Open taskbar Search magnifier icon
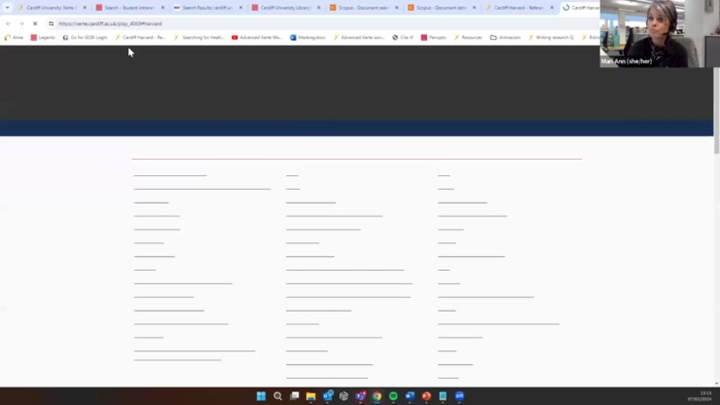This screenshot has height=405, width=720. pos(278,396)
